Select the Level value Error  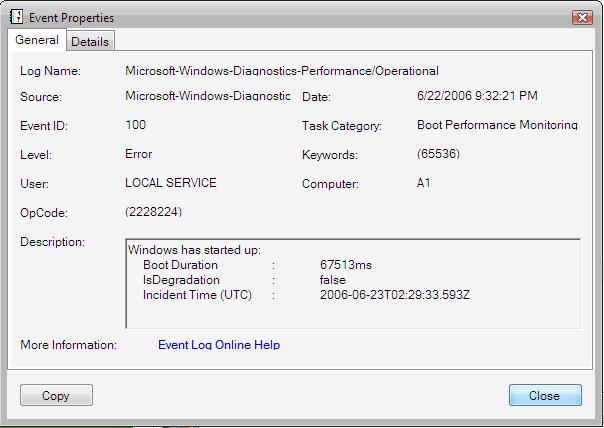pyautogui.click(x=141, y=154)
